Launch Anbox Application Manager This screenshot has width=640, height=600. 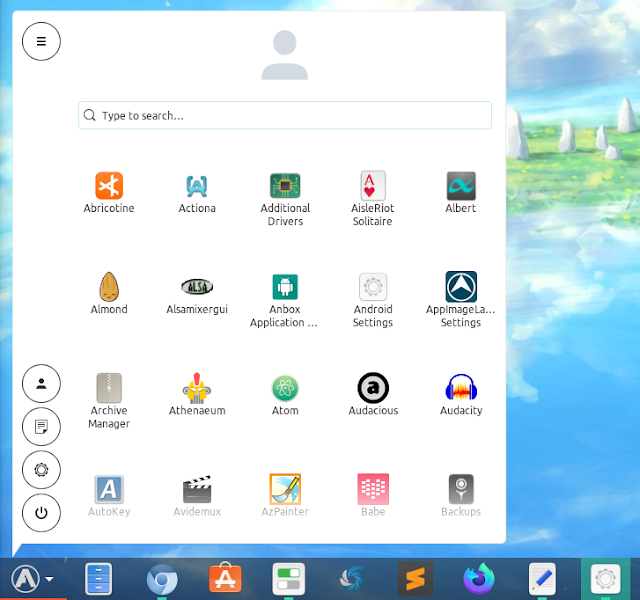tap(284, 301)
